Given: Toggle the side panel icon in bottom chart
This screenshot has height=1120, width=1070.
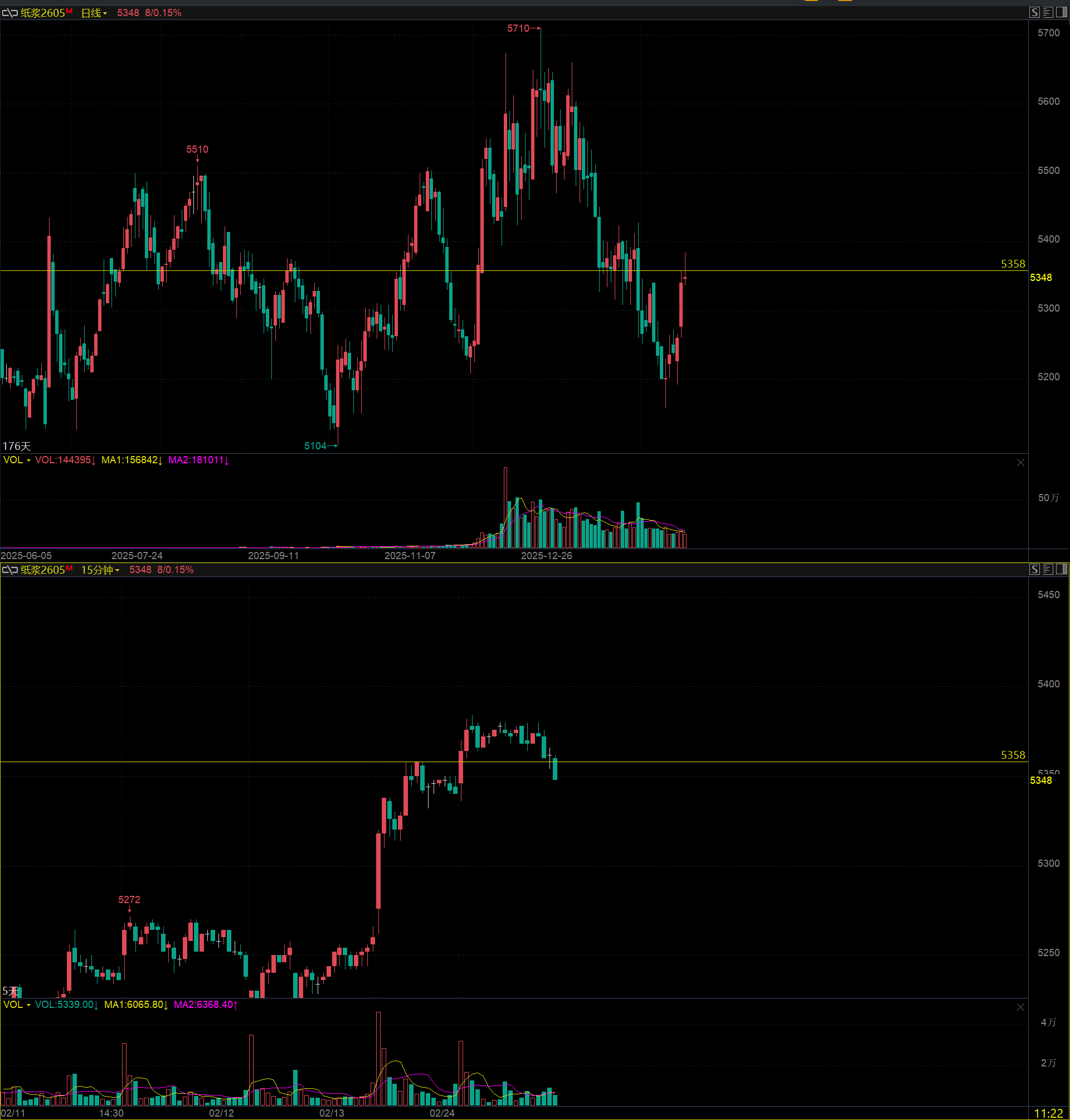Looking at the screenshot, I should 1062,569.
